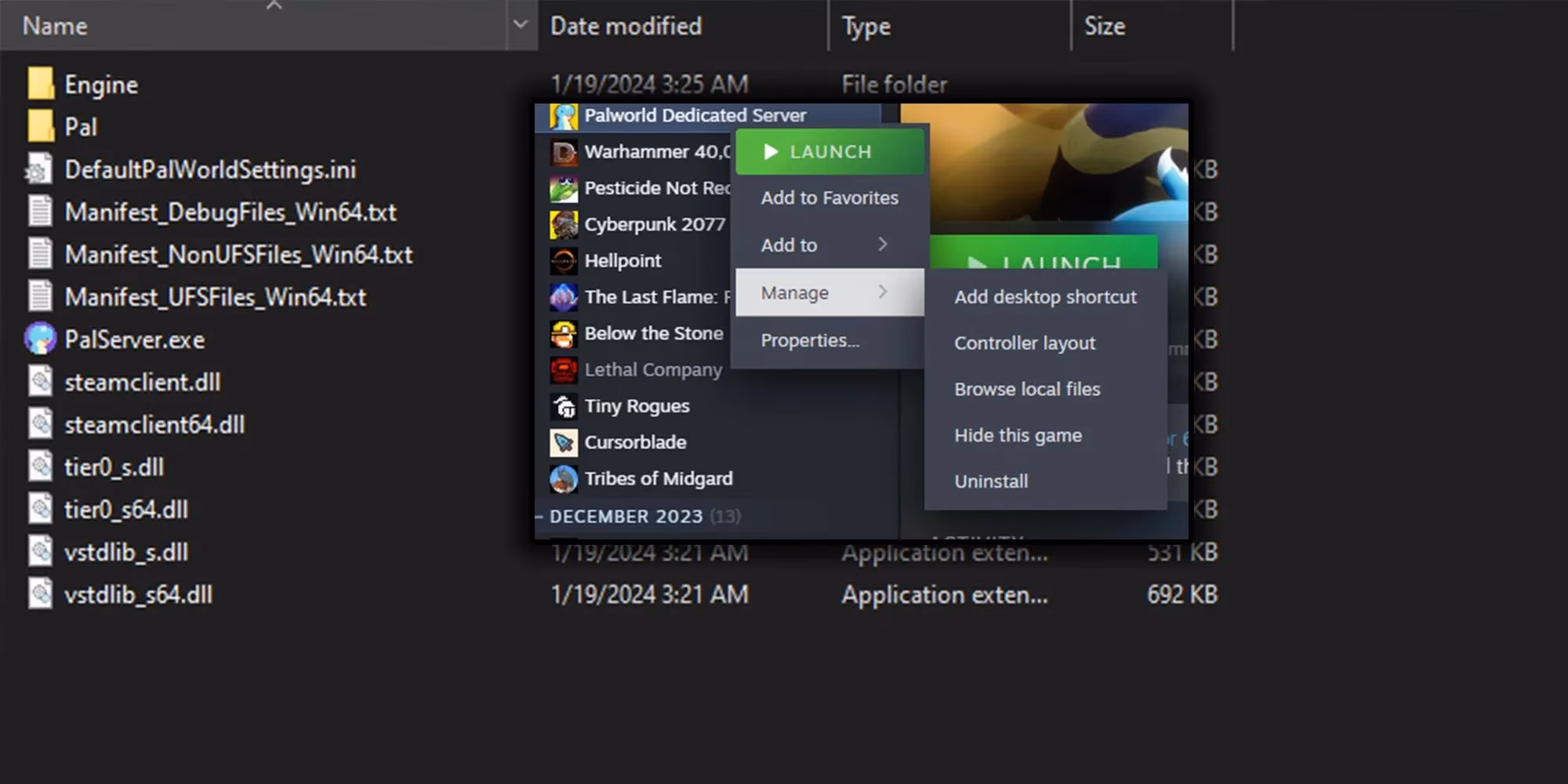Select Tribes of Midgard in library list

coord(659,479)
